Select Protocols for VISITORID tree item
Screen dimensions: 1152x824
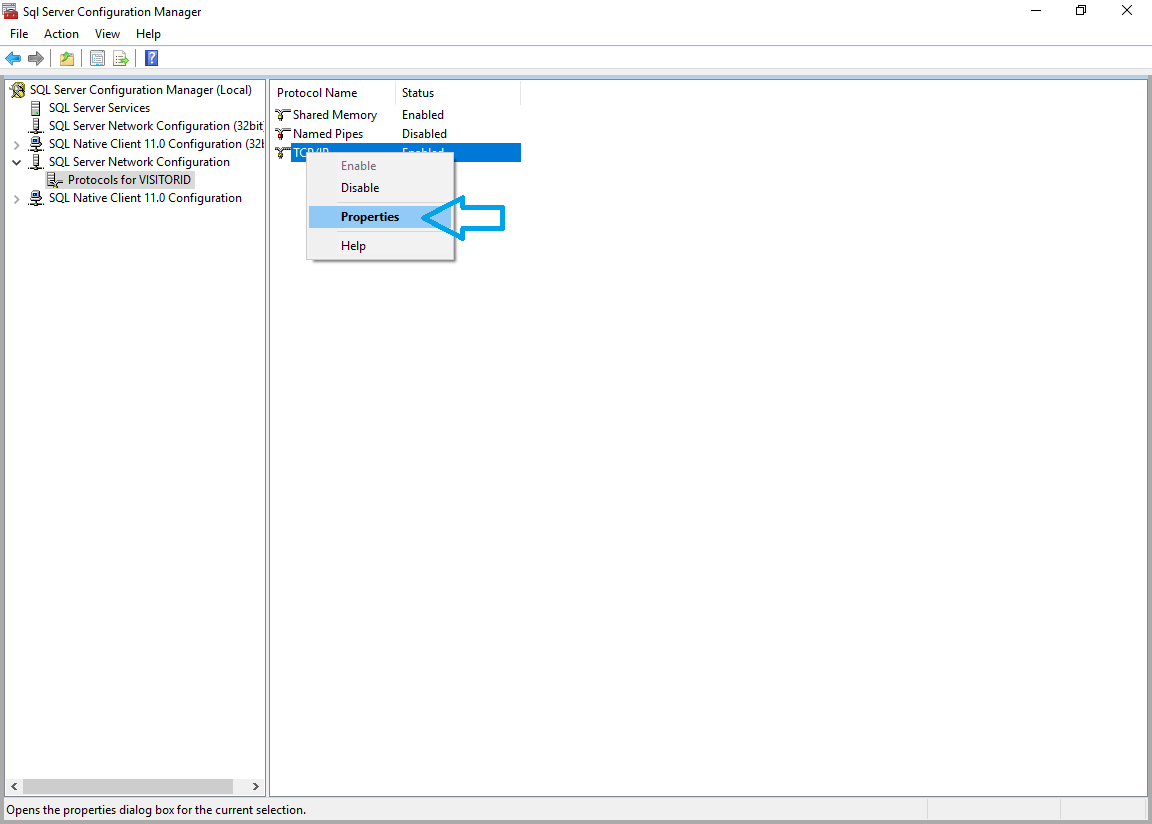tap(128, 180)
